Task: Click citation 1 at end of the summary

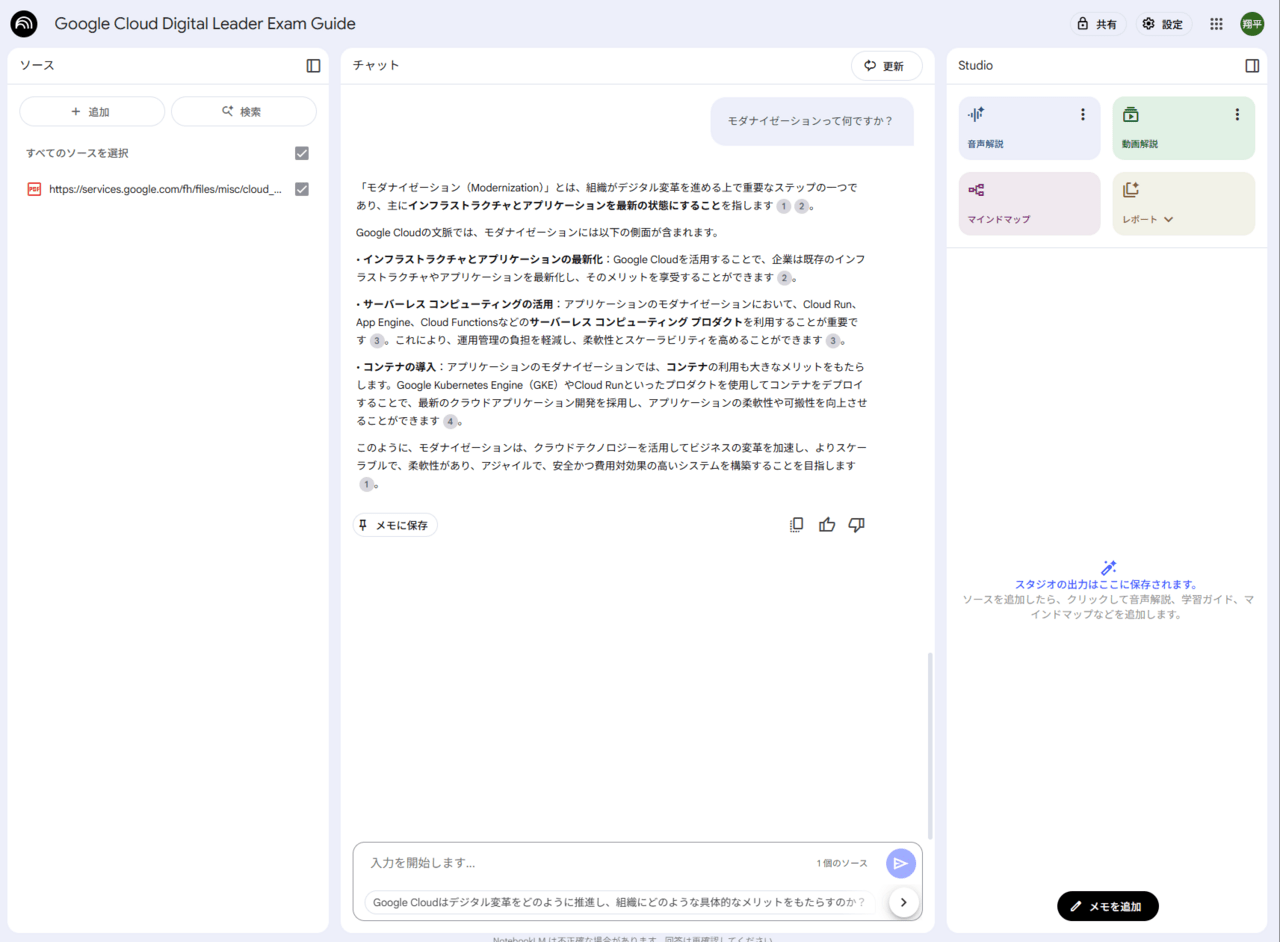Action: pos(366,485)
